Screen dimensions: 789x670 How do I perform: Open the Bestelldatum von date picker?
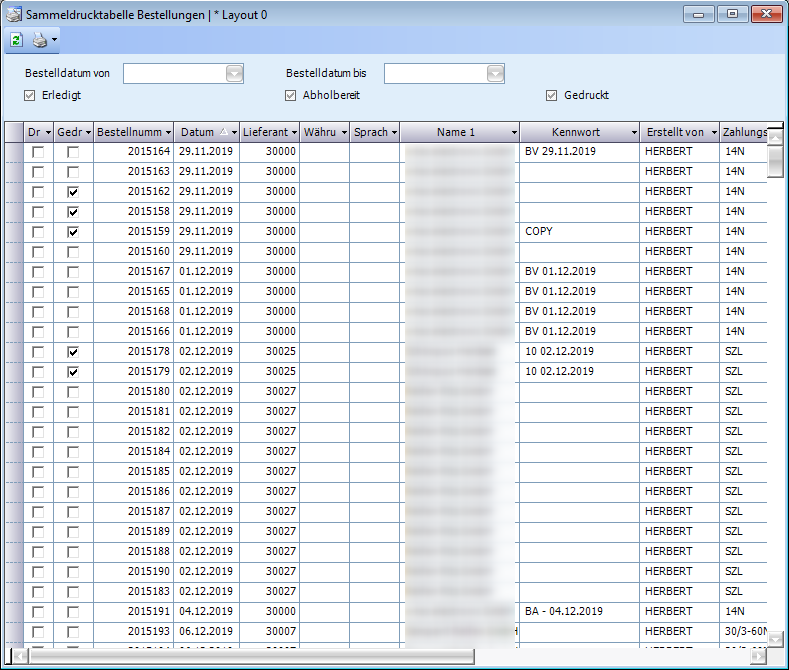[234, 73]
